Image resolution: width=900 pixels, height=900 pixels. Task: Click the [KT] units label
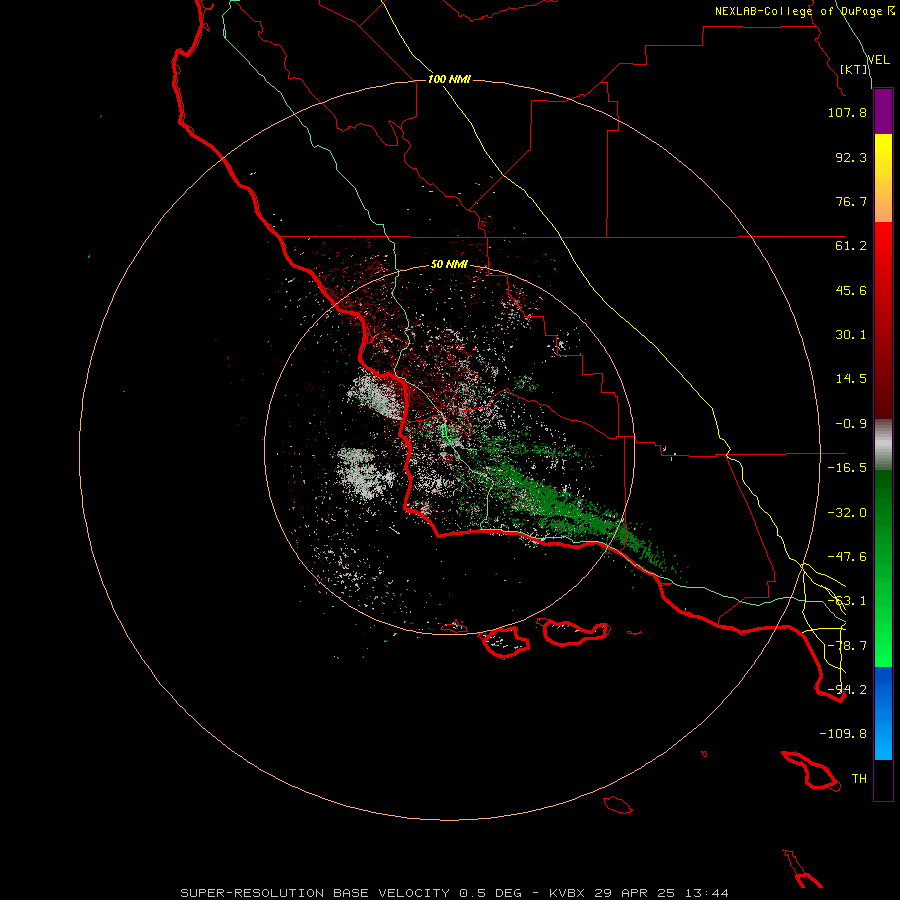(854, 69)
